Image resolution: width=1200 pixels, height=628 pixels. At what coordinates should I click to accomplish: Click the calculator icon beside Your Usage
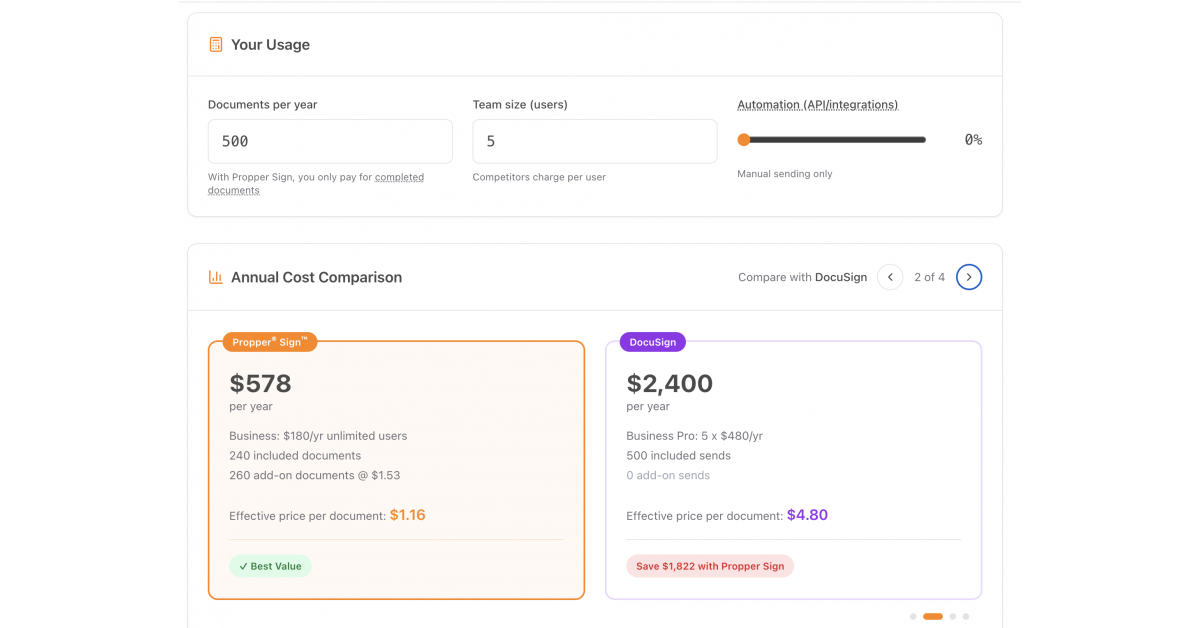(x=215, y=44)
